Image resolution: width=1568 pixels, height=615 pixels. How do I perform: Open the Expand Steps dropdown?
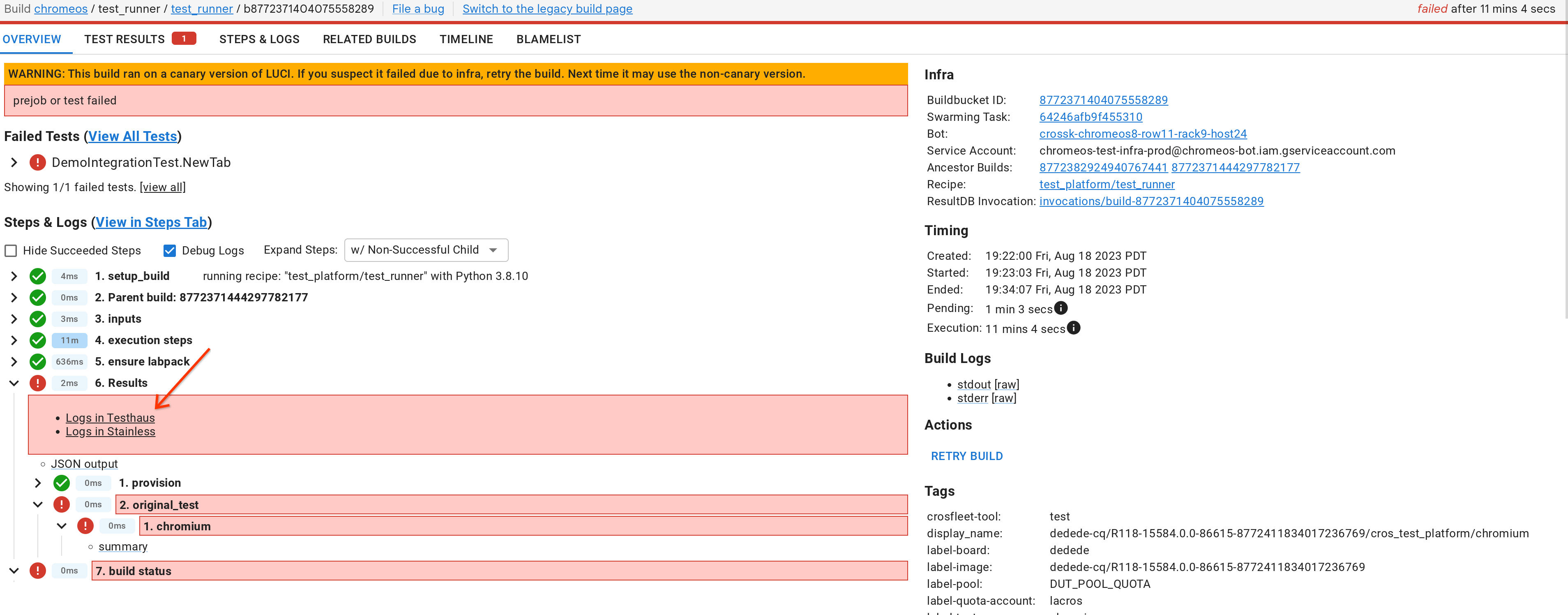pos(425,250)
